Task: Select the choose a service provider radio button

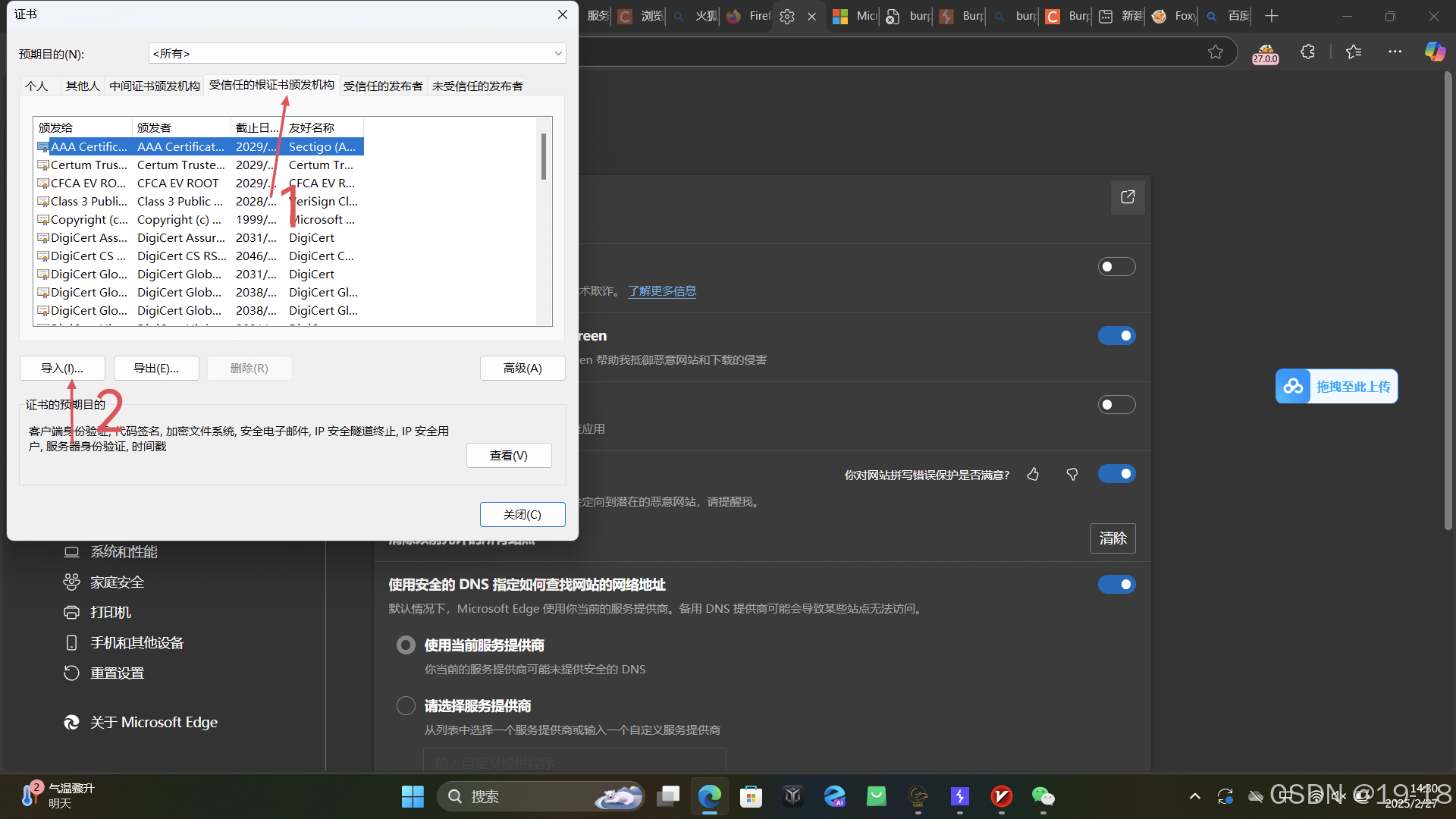Action: (x=406, y=706)
